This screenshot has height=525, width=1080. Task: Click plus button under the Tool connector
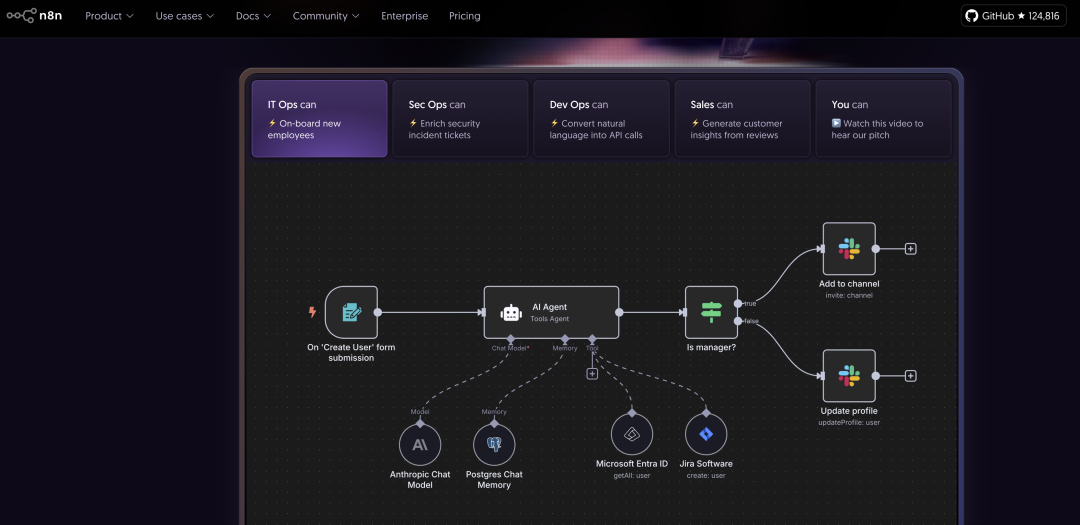point(592,373)
